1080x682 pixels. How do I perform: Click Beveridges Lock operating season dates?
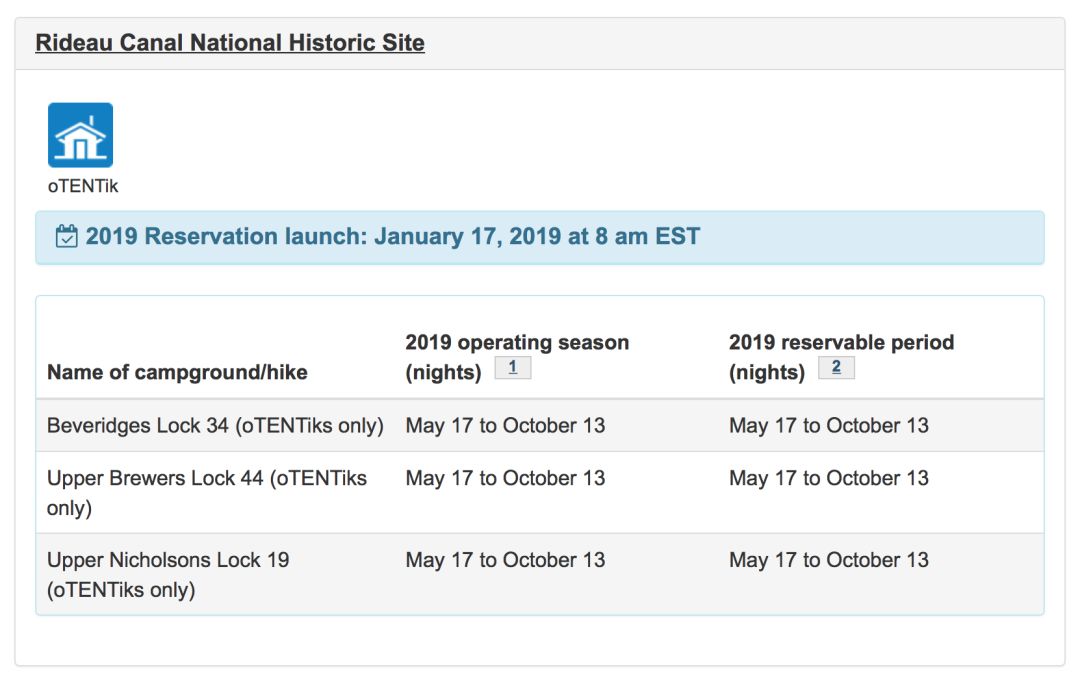pos(505,425)
